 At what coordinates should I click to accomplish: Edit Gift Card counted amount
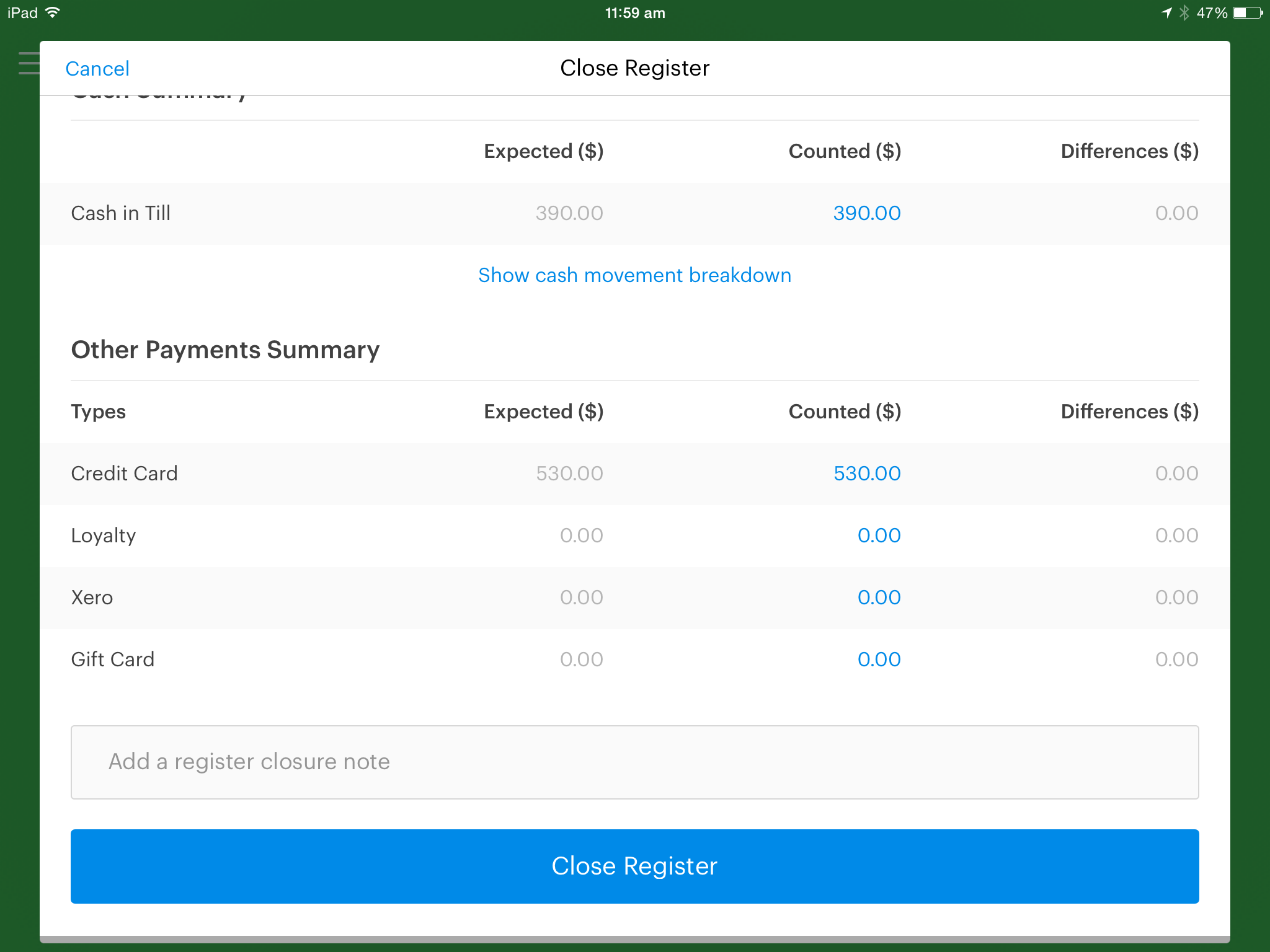(878, 659)
